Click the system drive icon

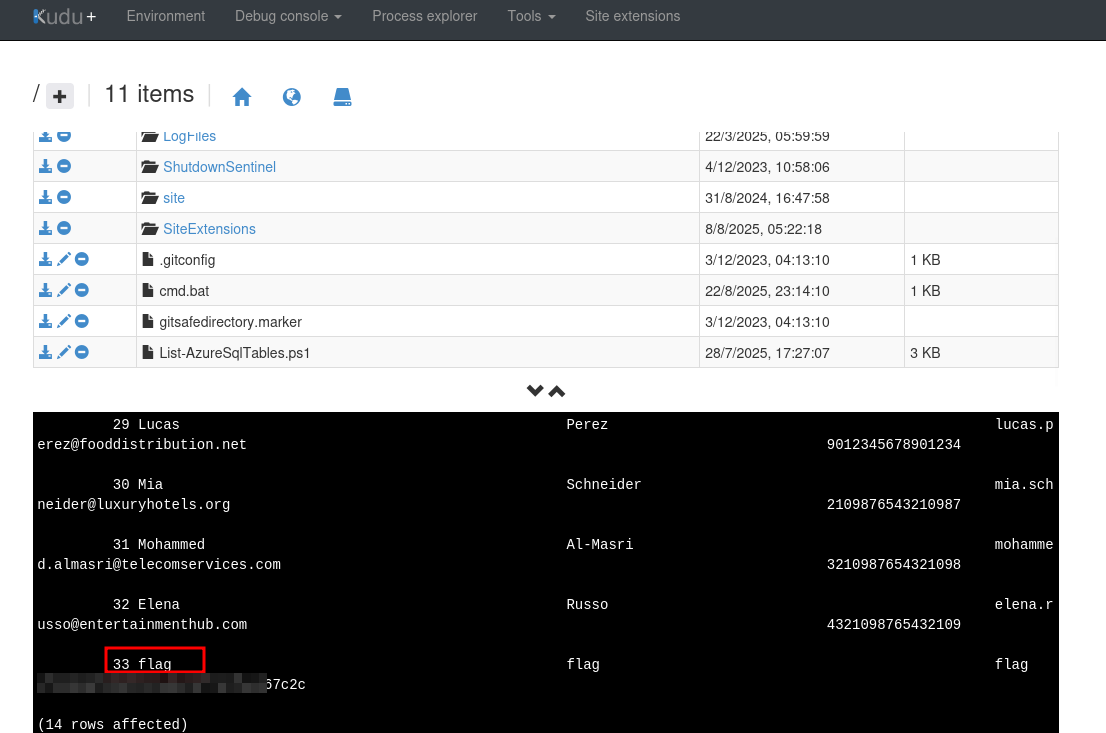pyautogui.click(x=343, y=97)
